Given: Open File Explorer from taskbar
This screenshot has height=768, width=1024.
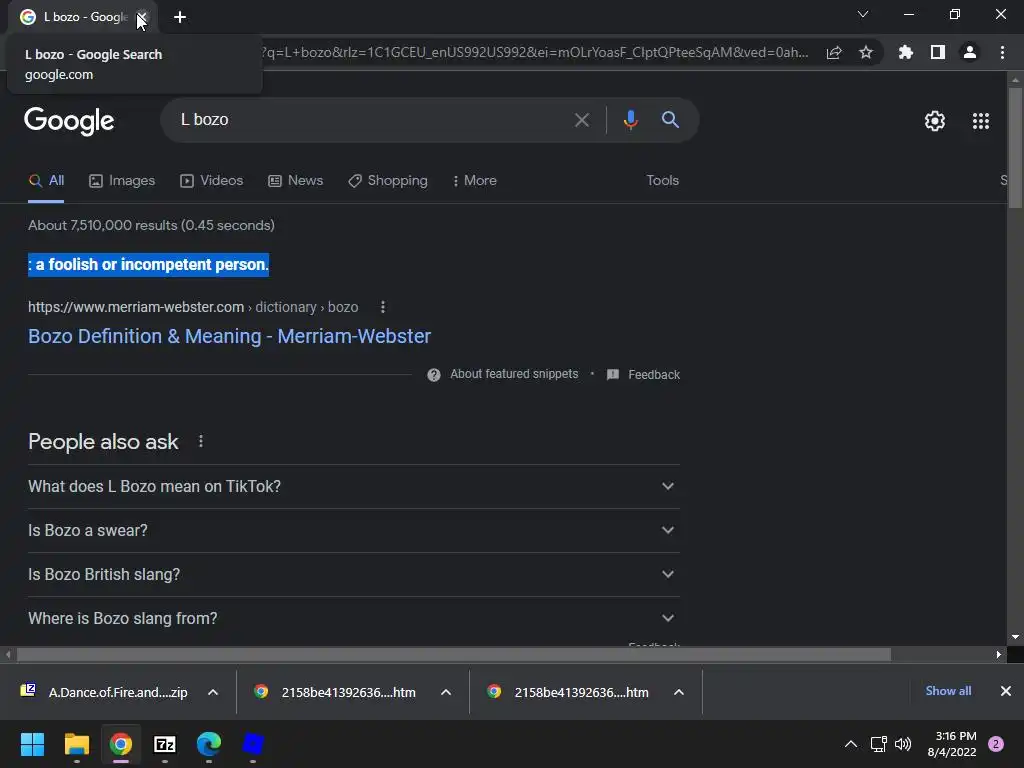Looking at the screenshot, I should coord(76,744).
